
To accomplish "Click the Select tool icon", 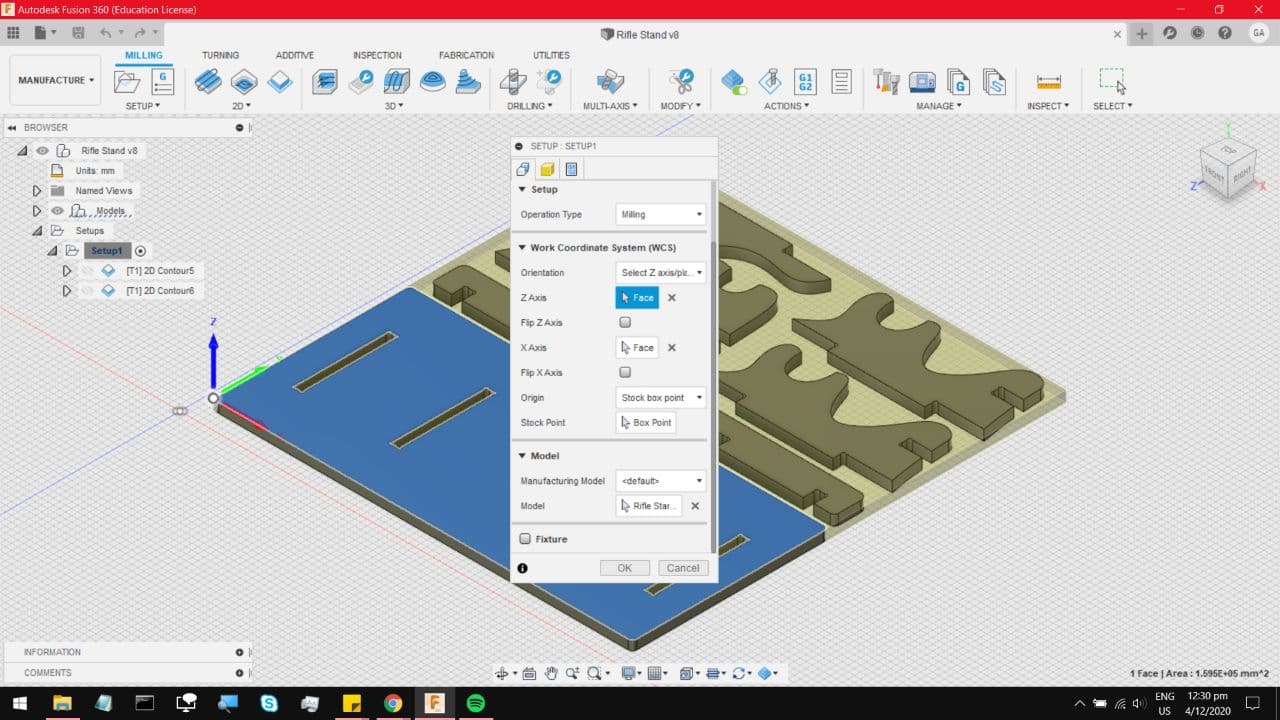I will 1112,81.
